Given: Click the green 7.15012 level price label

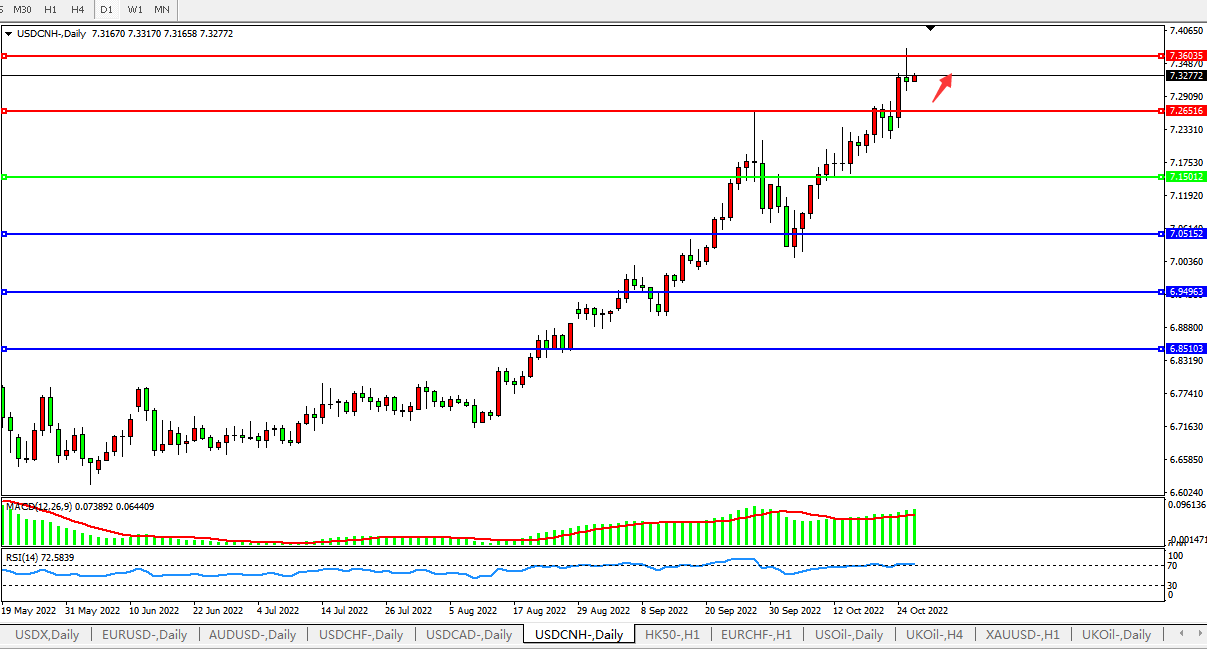Looking at the screenshot, I should point(1187,177).
